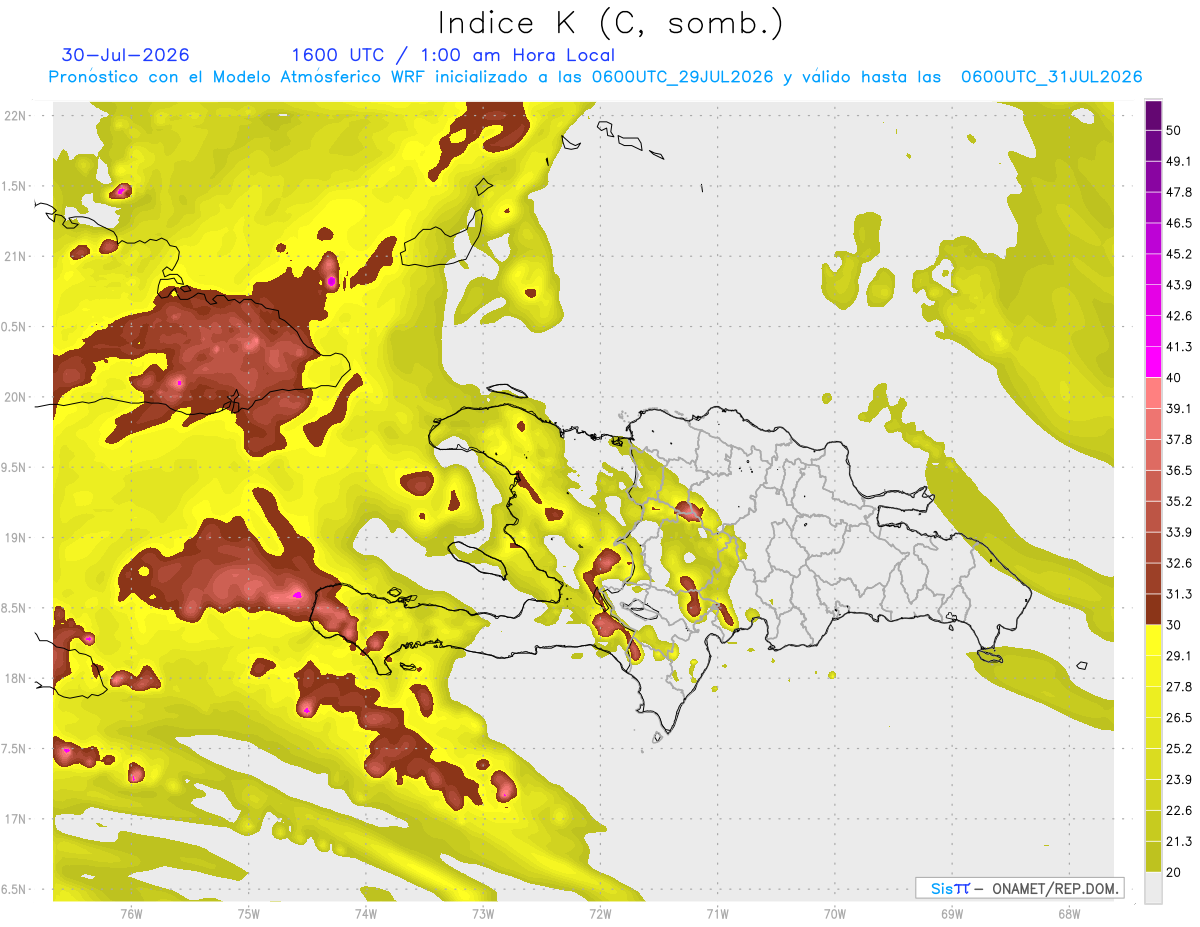Click legend value '46.5'
1200x927 pixels.
(1179, 223)
